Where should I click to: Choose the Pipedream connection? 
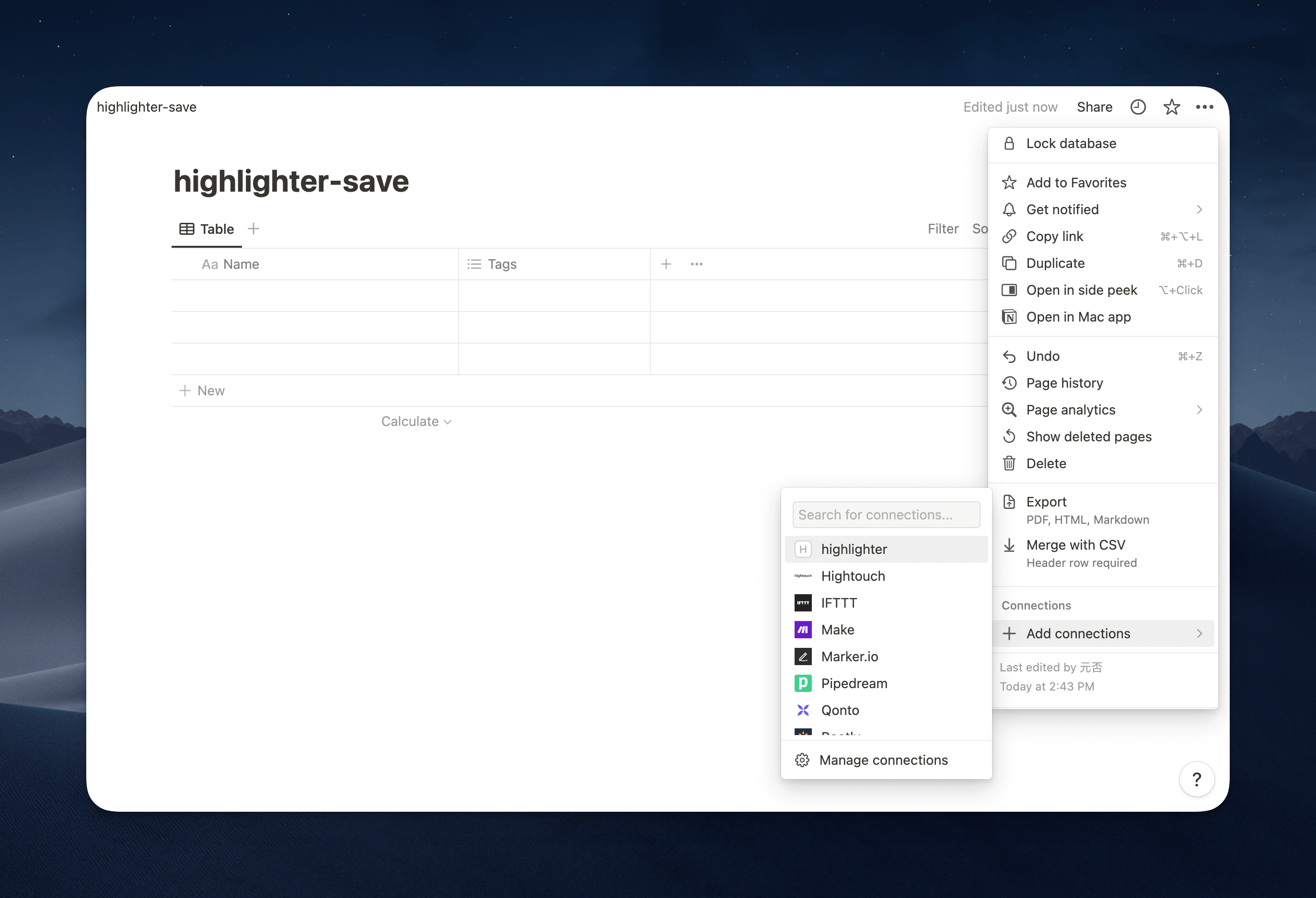(x=854, y=683)
